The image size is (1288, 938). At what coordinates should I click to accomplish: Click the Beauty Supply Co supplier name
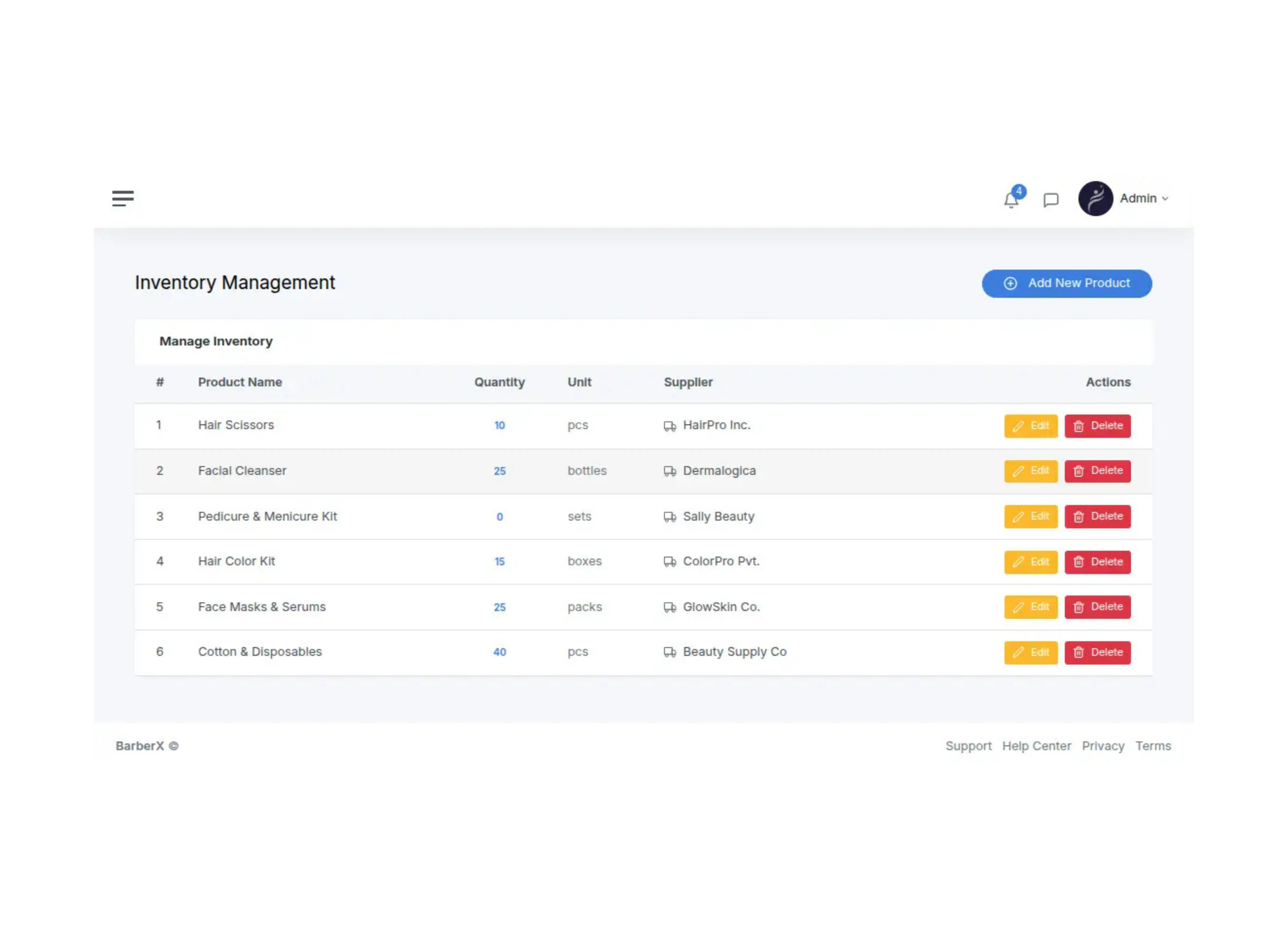(734, 652)
